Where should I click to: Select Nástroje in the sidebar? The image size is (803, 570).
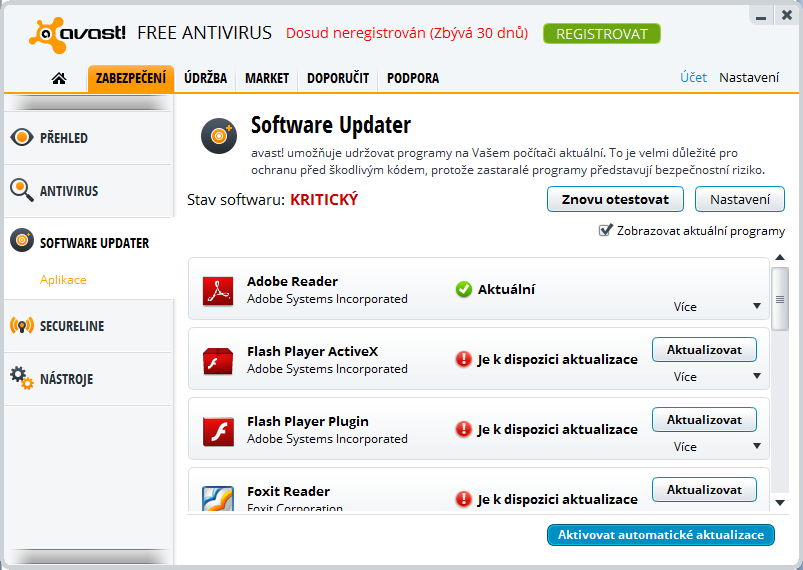[88, 379]
